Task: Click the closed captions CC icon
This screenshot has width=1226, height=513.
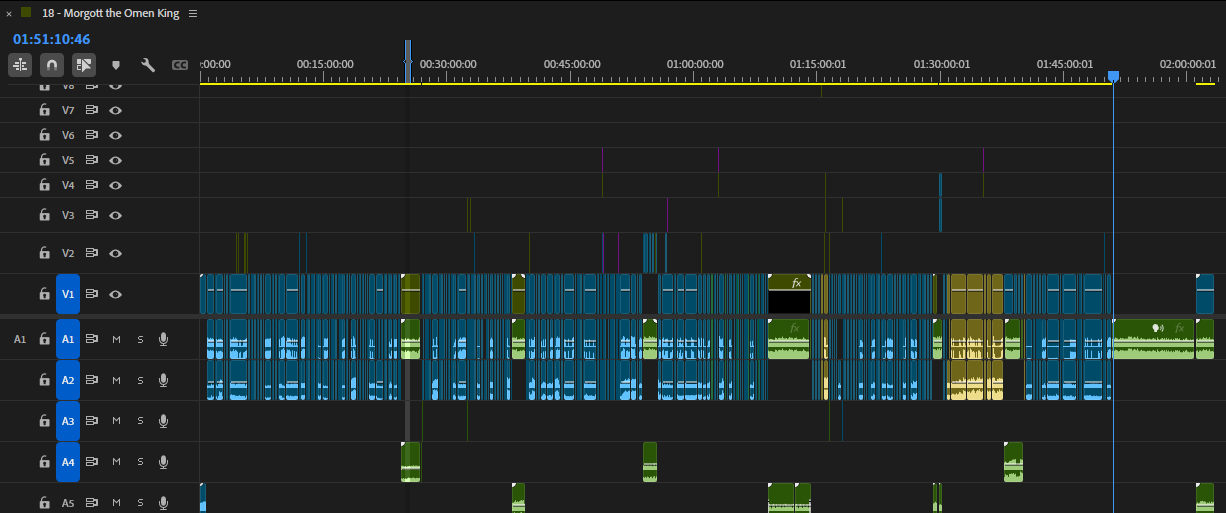Action: coord(180,65)
